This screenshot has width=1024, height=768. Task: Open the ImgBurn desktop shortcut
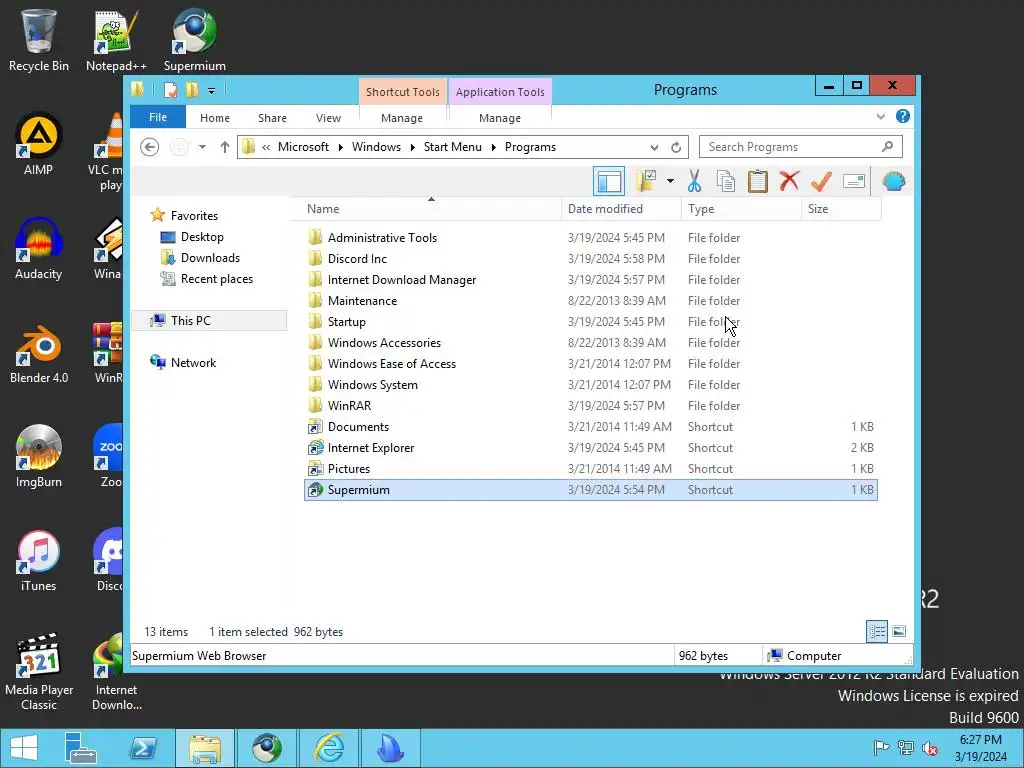[x=39, y=456]
